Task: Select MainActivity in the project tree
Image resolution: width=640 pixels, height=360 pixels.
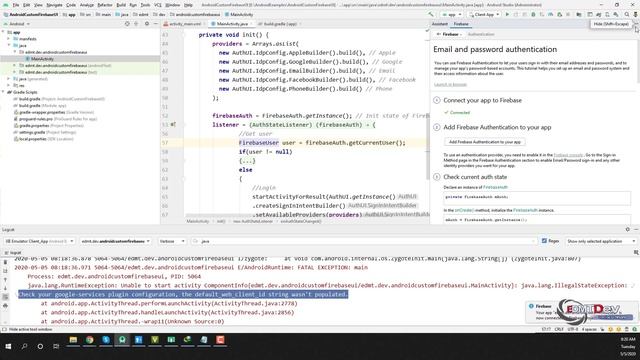Action: [42, 59]
